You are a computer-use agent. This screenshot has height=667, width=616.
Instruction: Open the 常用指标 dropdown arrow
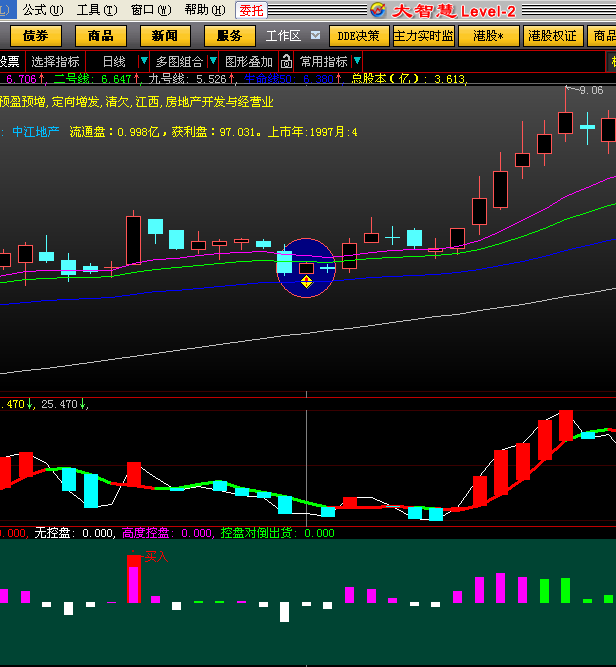tap(357, 61)
